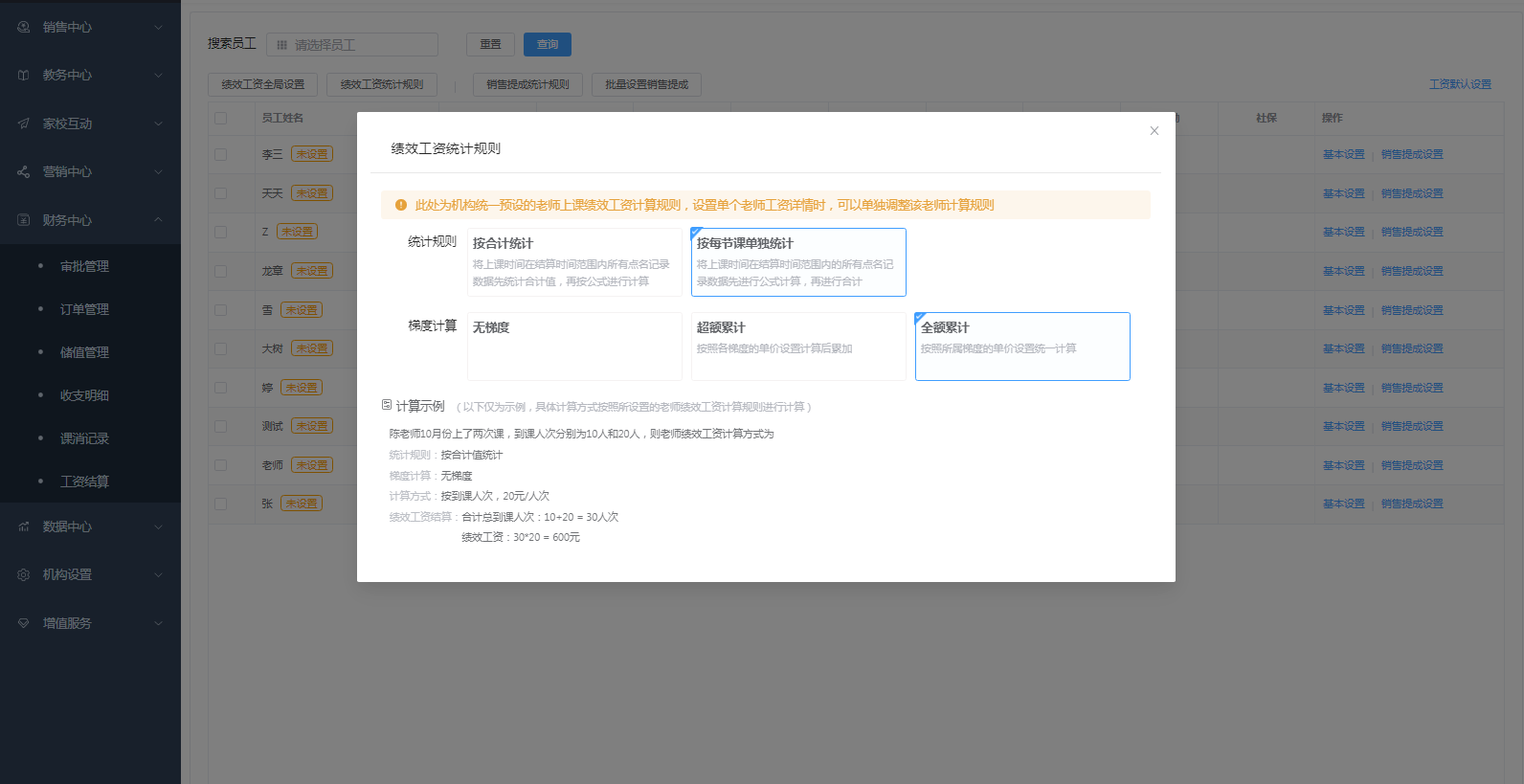Expand the 家校互动 menu chevron

coord(159,123)
